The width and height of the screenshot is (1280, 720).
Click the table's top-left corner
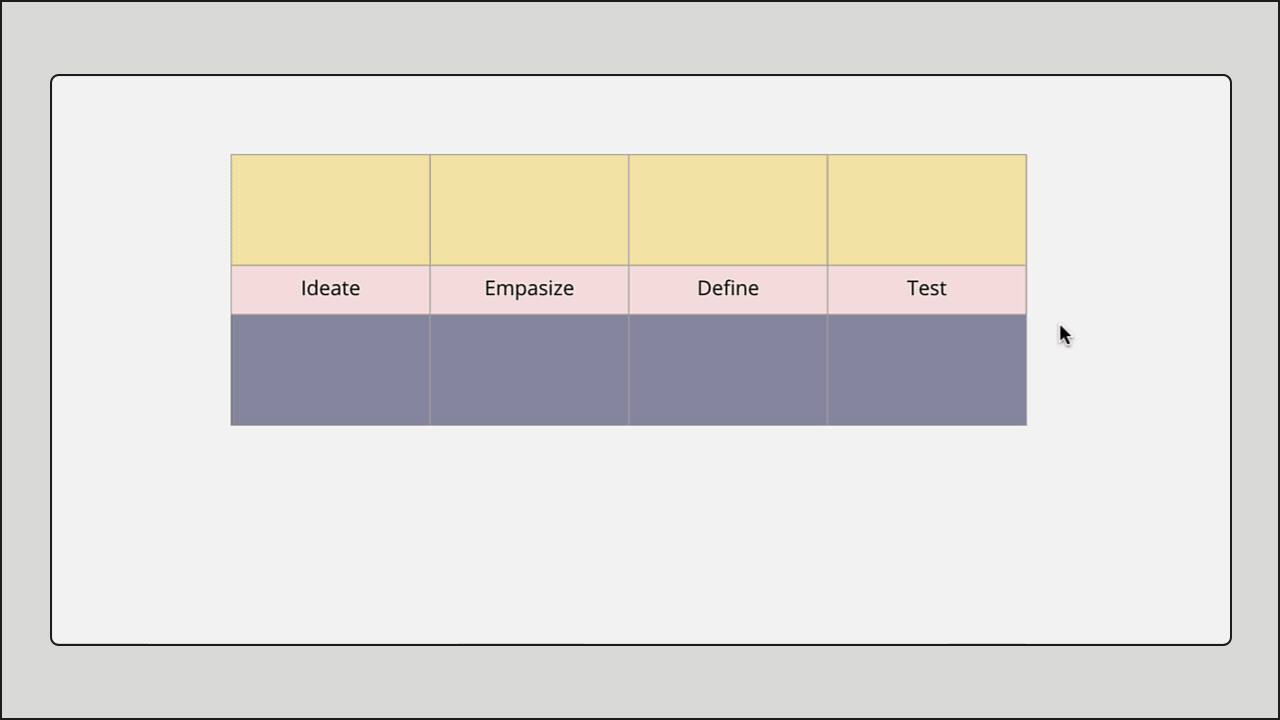[231, 155]
